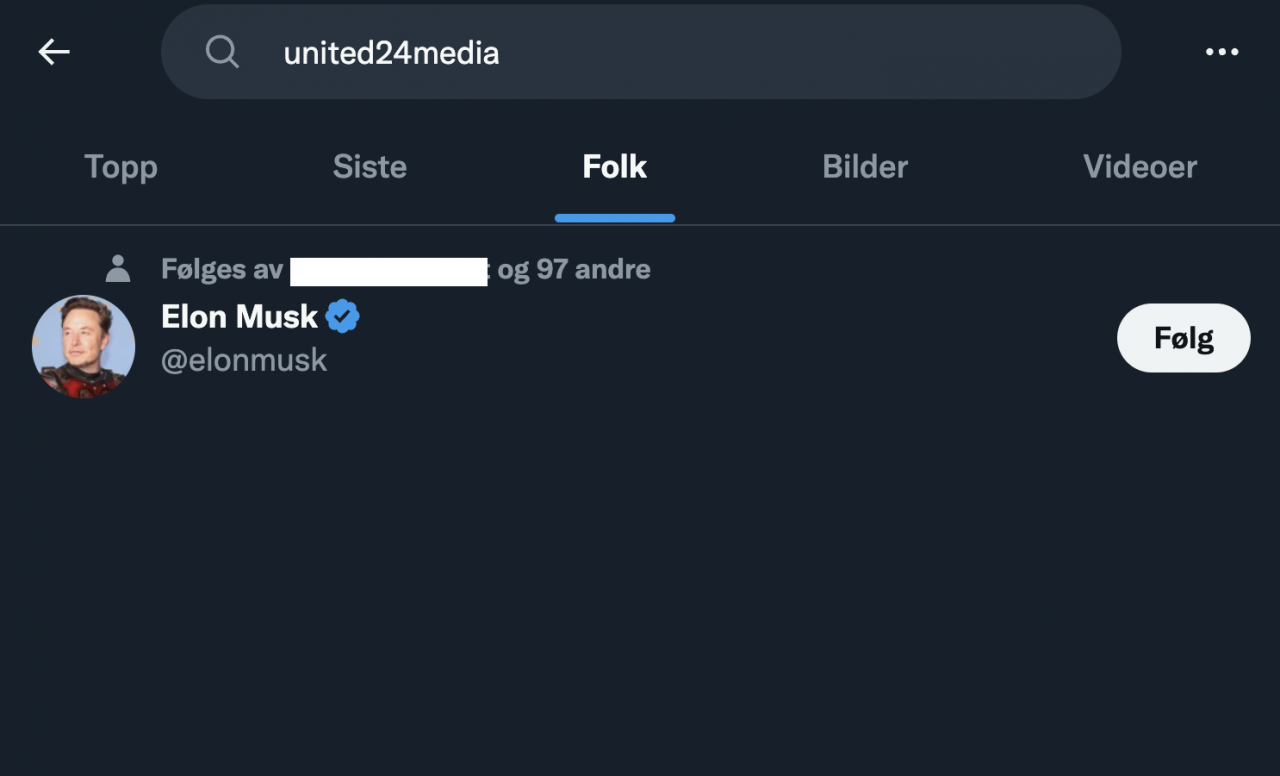The image size is (1280, 776).
Task: Click the 'og 97 andre' followers text
Action: (x=574, y=269)
